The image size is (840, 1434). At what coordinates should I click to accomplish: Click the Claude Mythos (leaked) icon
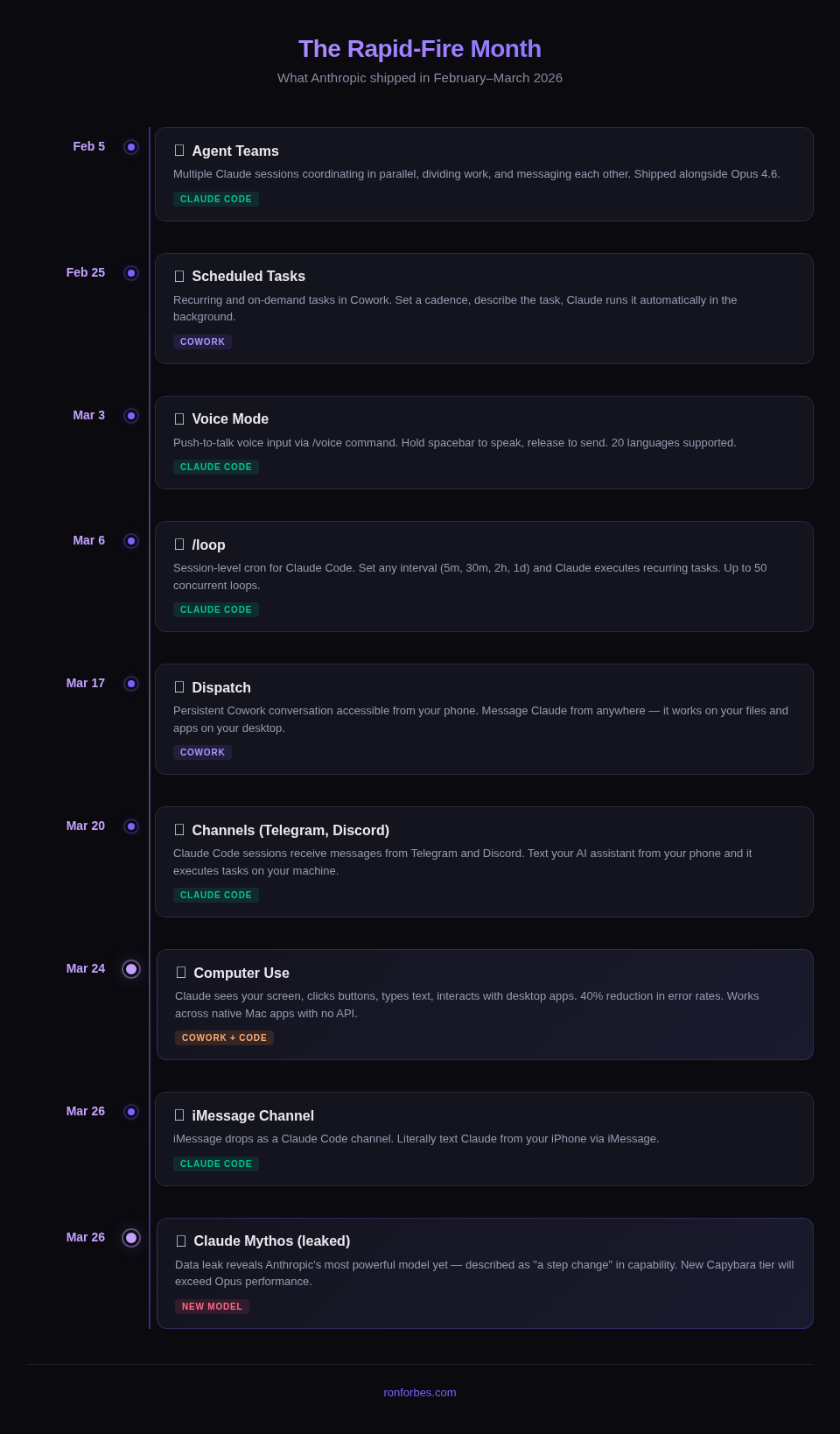pos(181,1241)
